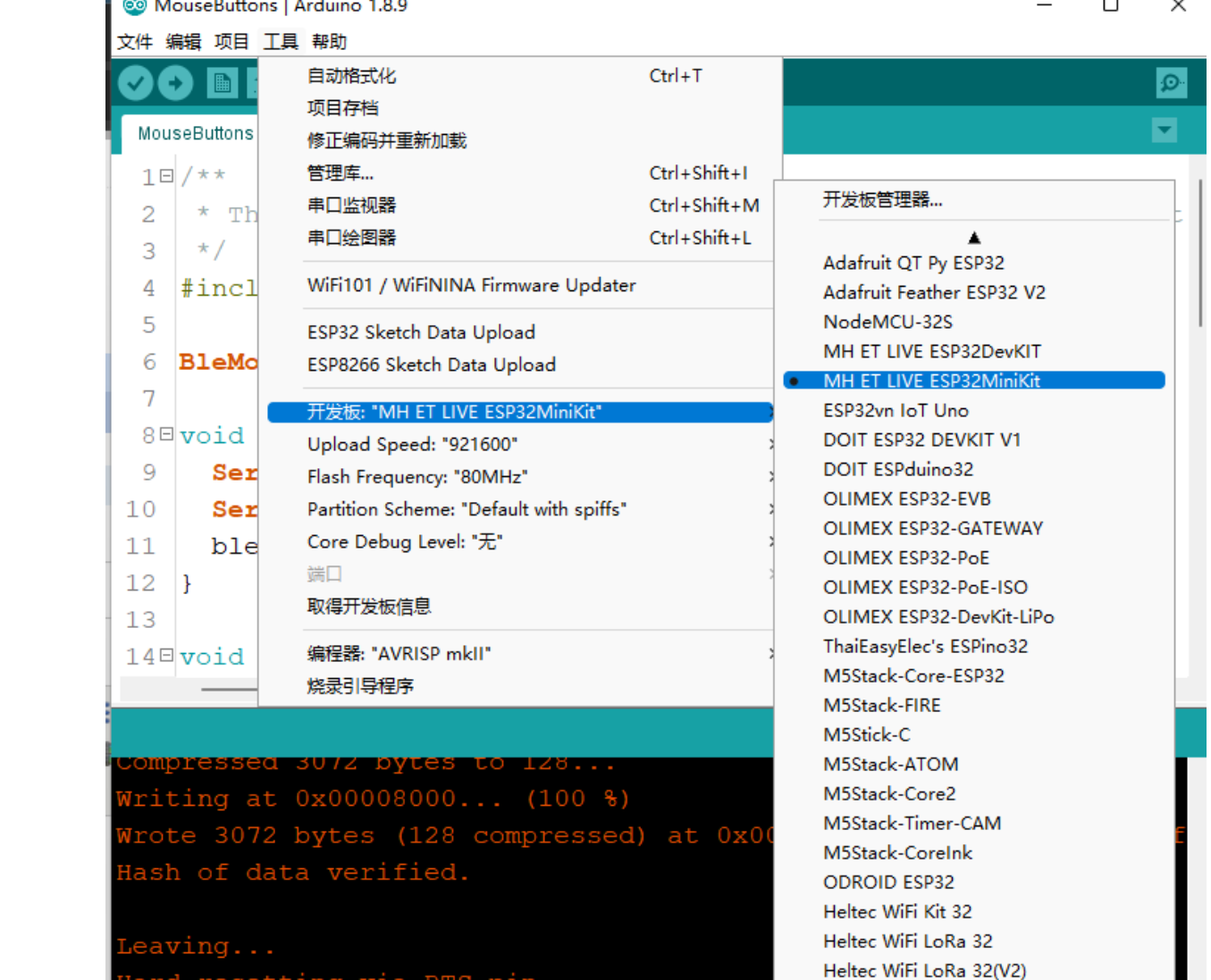This screenshot has width=1211, height=980.
Task: Choose ESP8266 Sketch Data Upload
Action: point(520,364)
